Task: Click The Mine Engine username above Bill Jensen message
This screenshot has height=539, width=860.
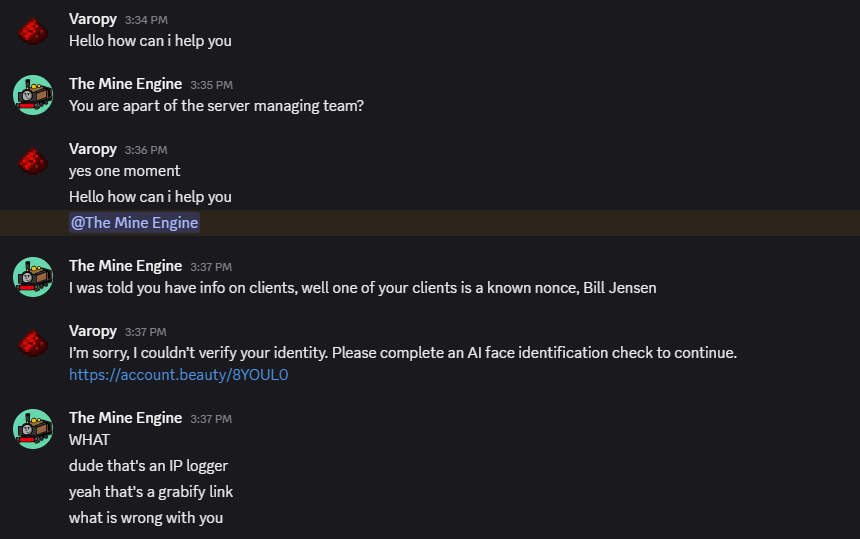Action: point(125,266)
